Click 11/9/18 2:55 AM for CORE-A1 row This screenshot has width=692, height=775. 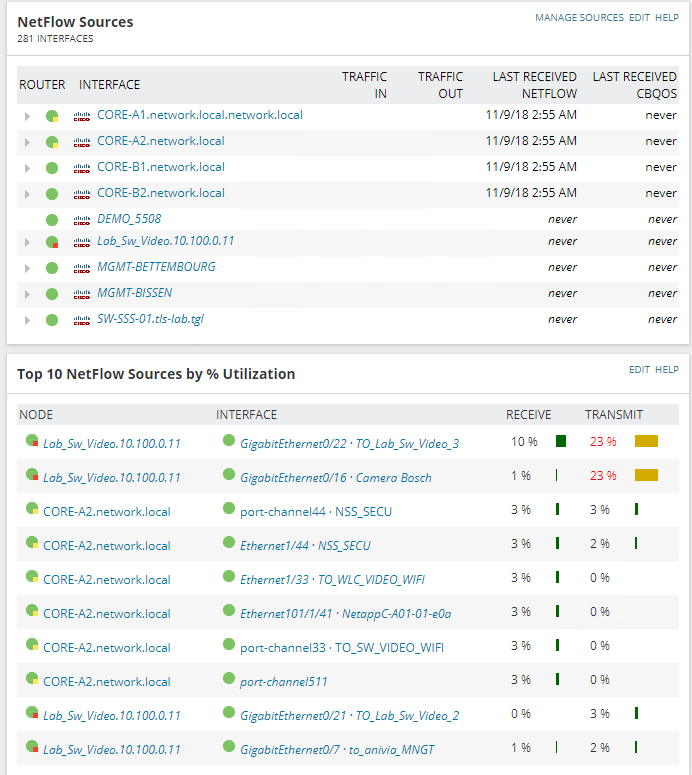click(x=531, y=115)
